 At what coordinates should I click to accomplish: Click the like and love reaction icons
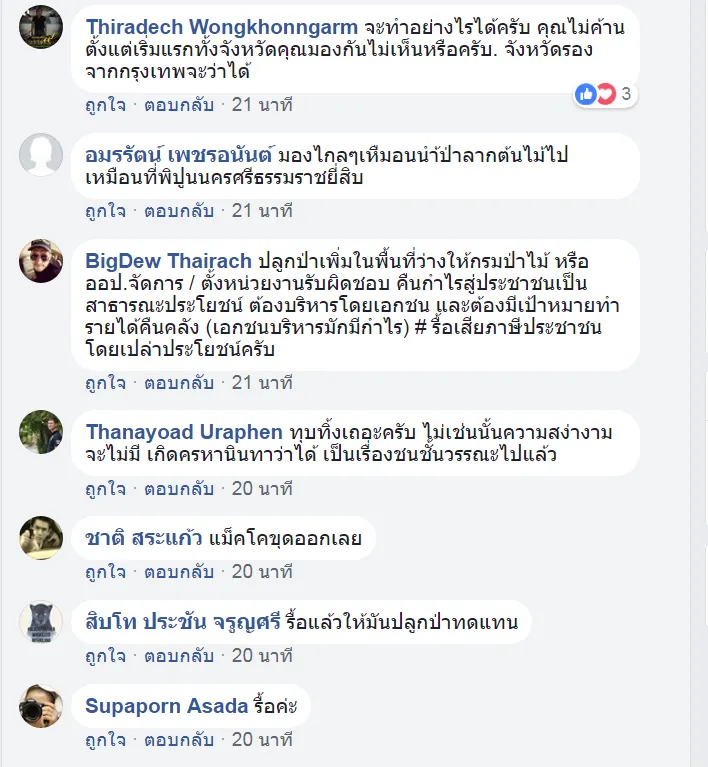(x=596, y=94)
